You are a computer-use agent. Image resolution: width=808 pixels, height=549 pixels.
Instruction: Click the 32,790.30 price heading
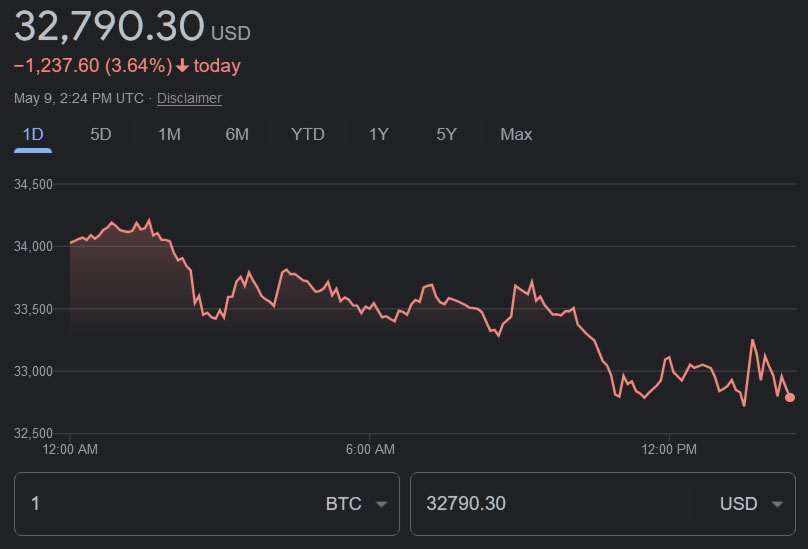pyautogui.click(x=109, y=26)
